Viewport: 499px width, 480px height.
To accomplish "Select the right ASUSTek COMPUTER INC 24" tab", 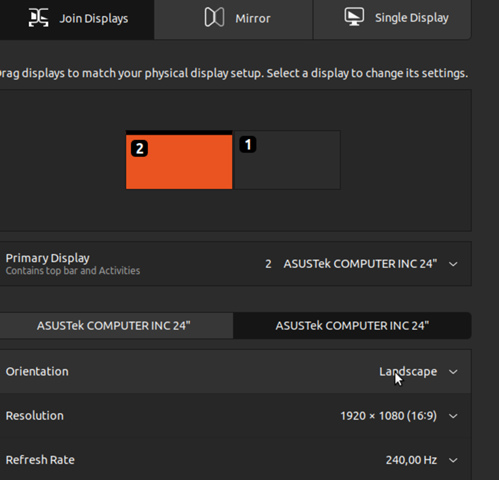I will (352, 326).
